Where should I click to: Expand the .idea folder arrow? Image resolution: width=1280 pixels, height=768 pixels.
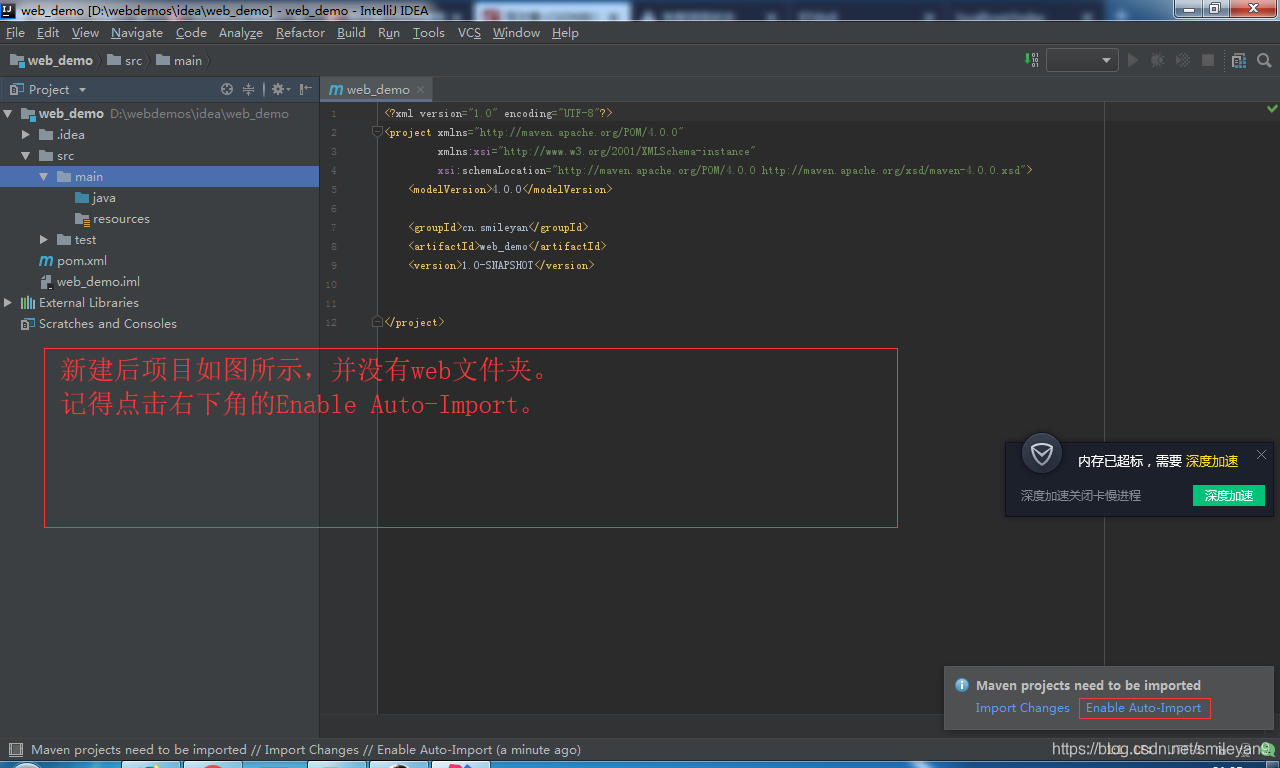[x=26, y=134]
